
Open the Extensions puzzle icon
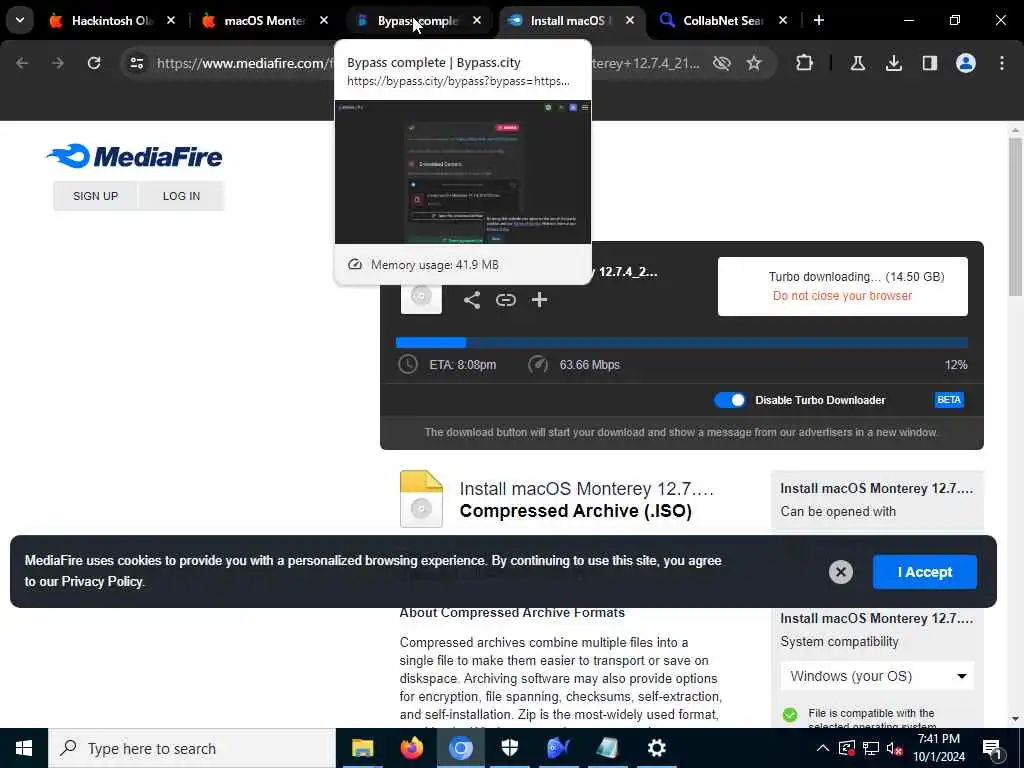point(805,63)
